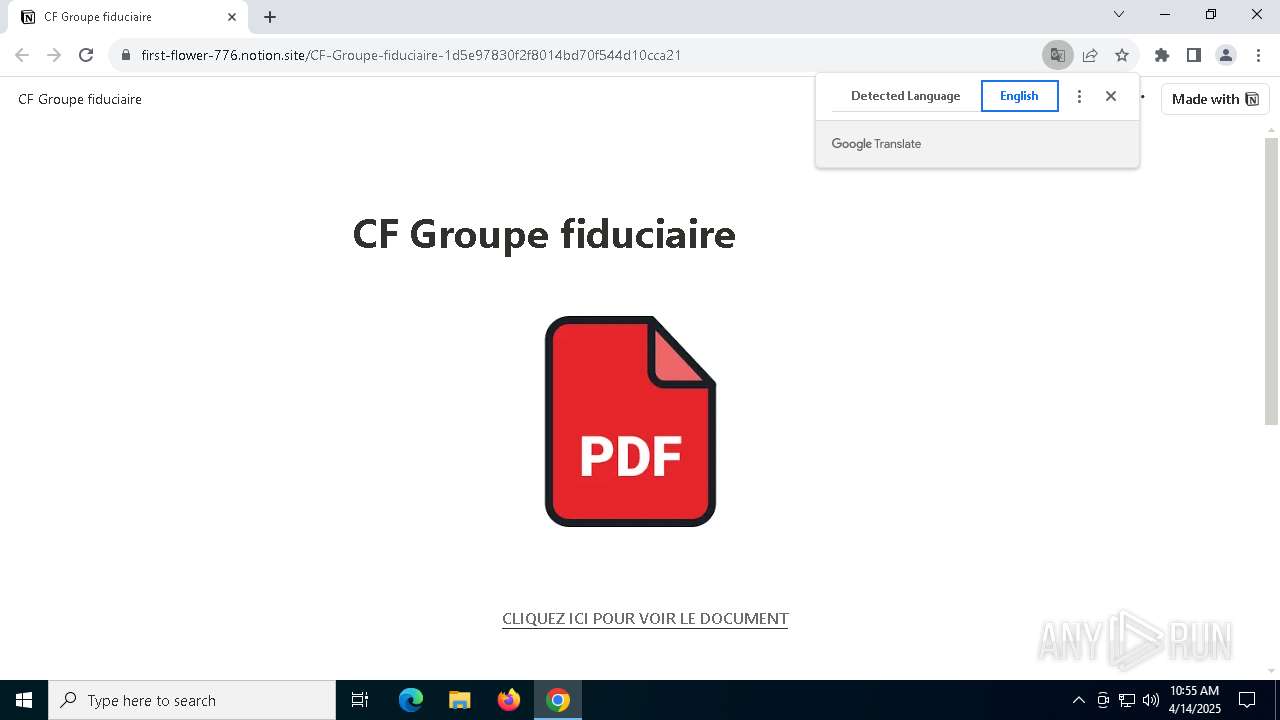Open the Google Translate icon in address bar
The image size is (1280, 720).
click(x=1057, y=55)
